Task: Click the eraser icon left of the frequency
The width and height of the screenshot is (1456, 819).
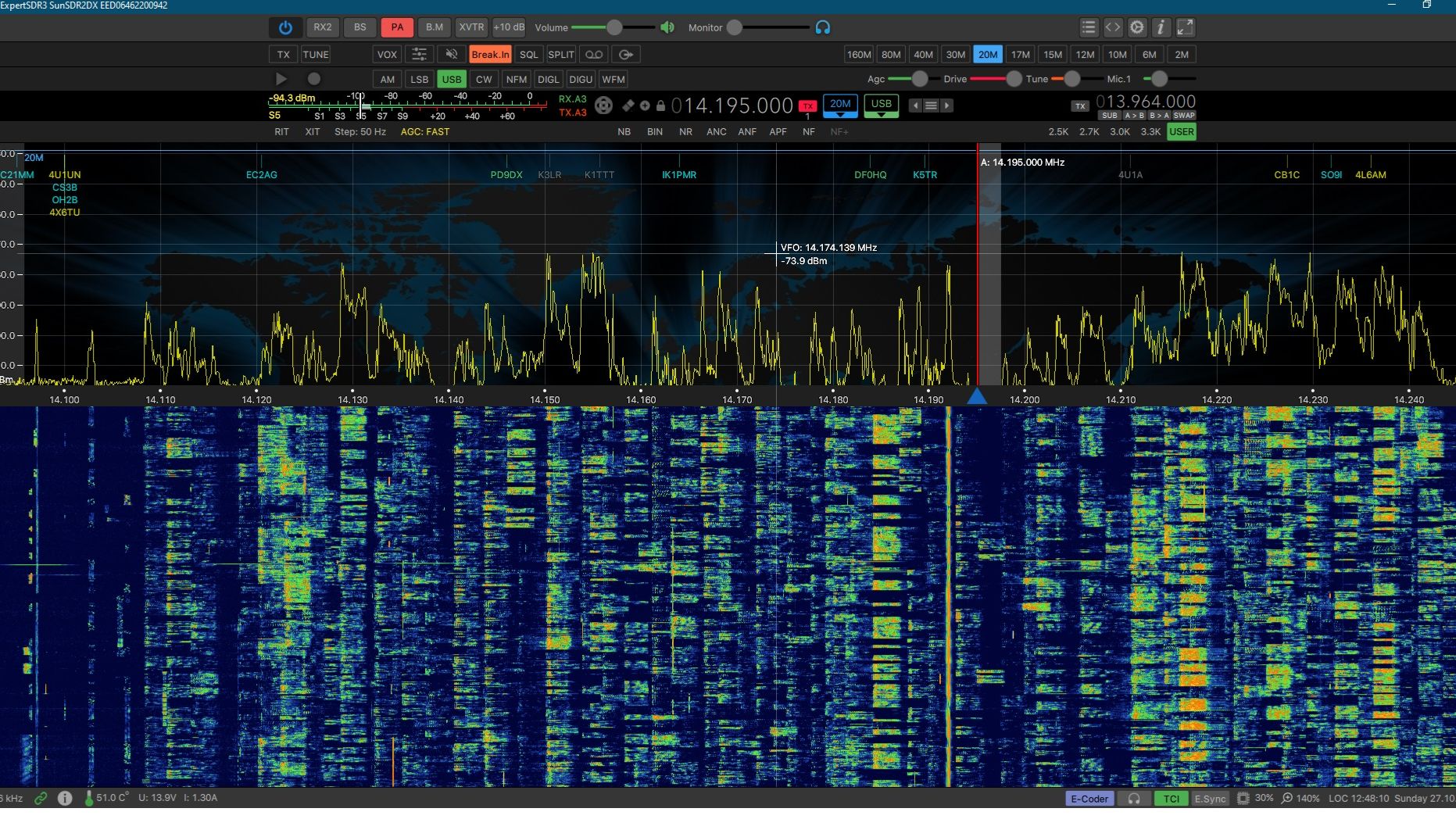Action: 628,106
